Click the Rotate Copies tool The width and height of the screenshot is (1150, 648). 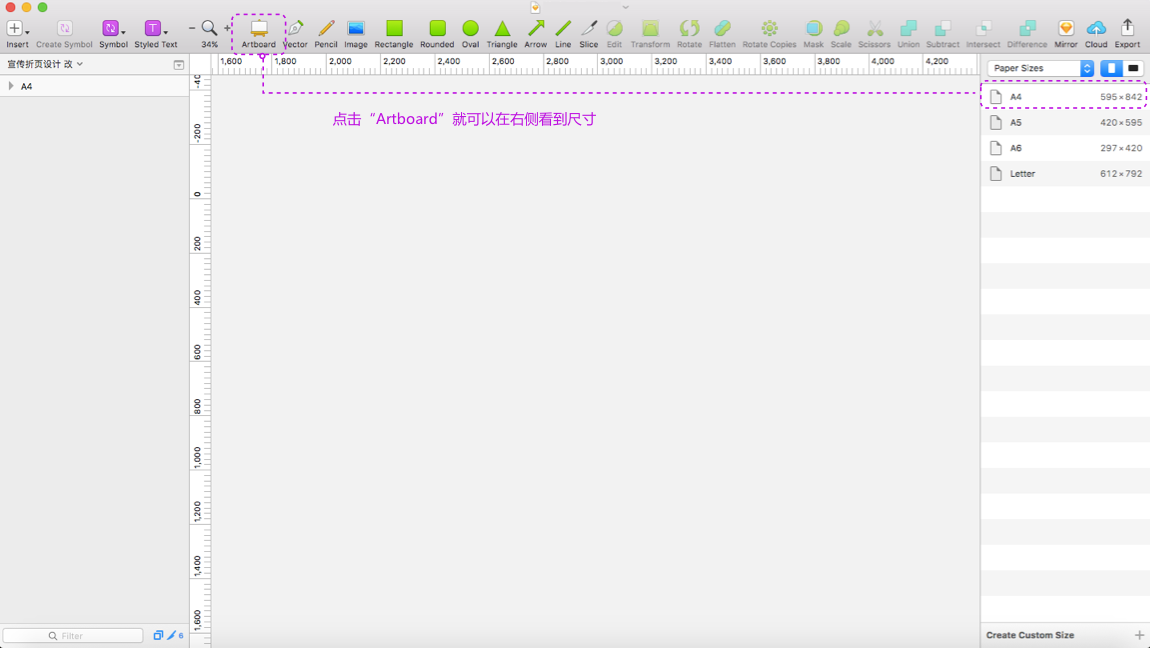pos(769,33)
